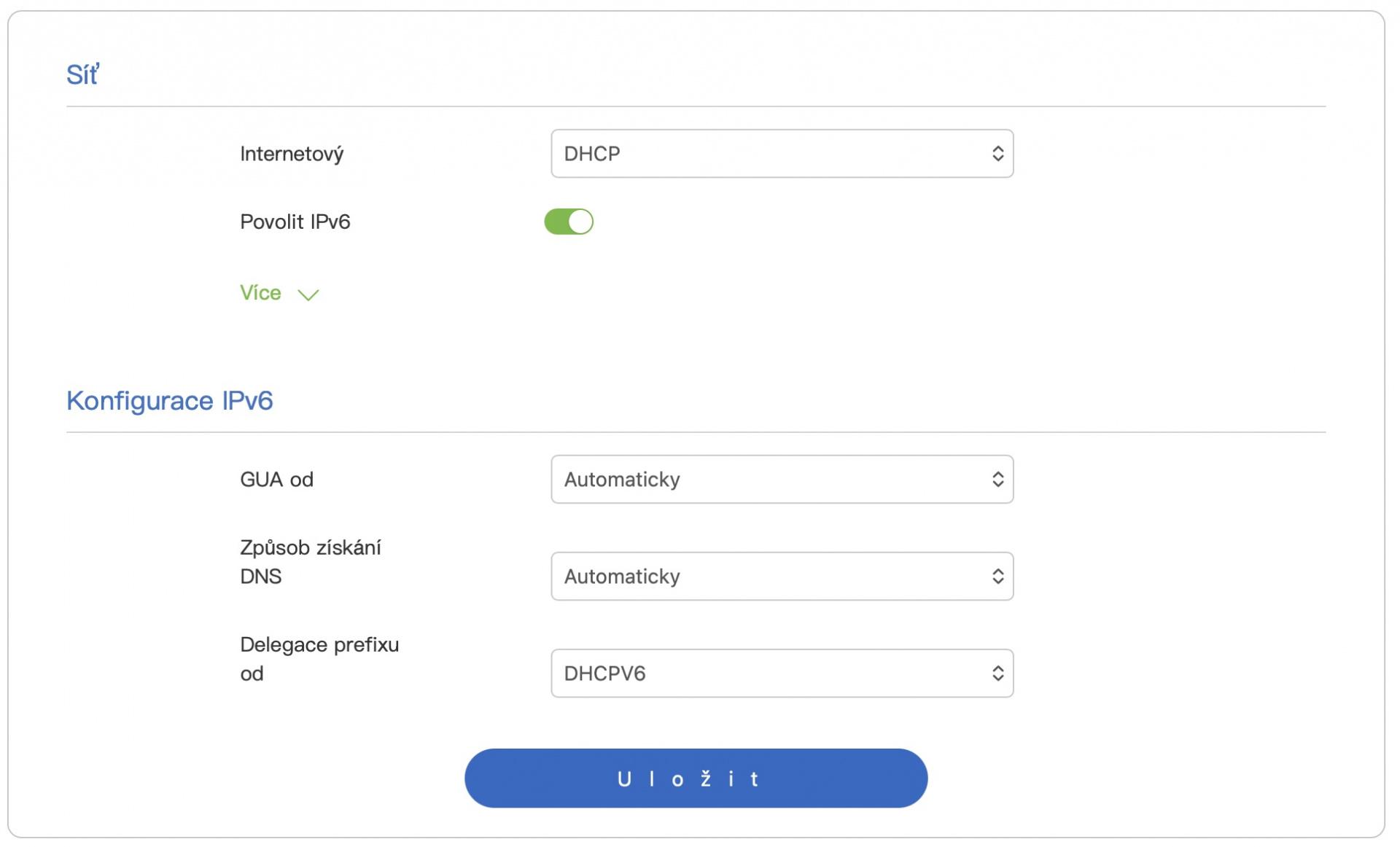
Task: Expand the chevron next to Více
Action: (308, 294)
